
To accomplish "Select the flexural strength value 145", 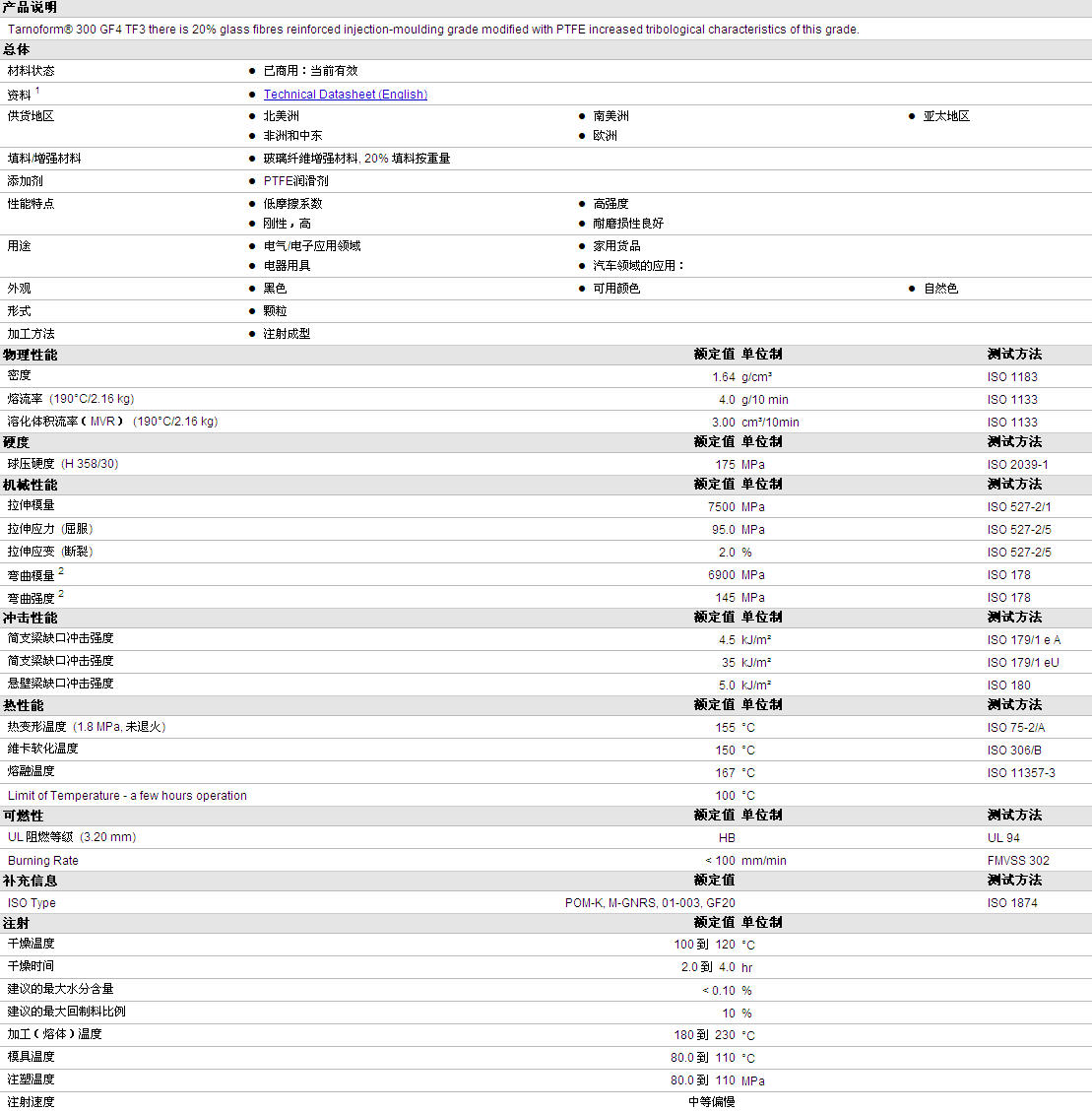I will pyautogui.click(x=726, y=599).
